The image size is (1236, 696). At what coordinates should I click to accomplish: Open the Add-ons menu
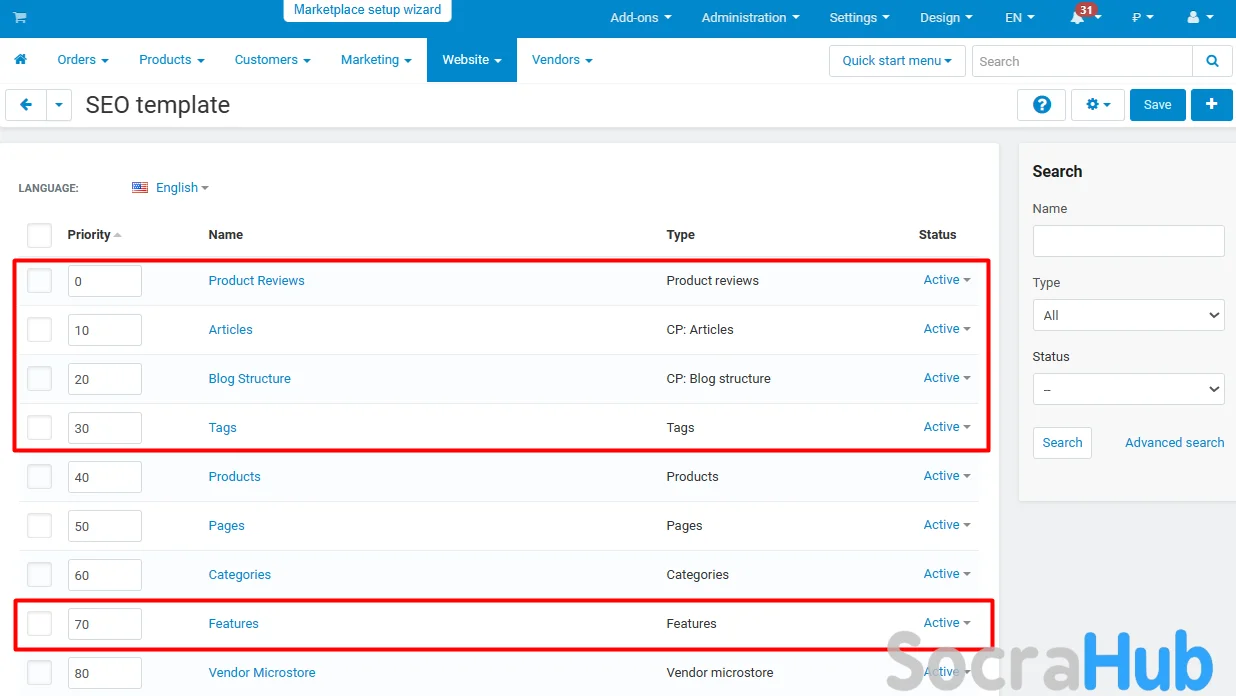pyautogui.click(x=640, y=18)
